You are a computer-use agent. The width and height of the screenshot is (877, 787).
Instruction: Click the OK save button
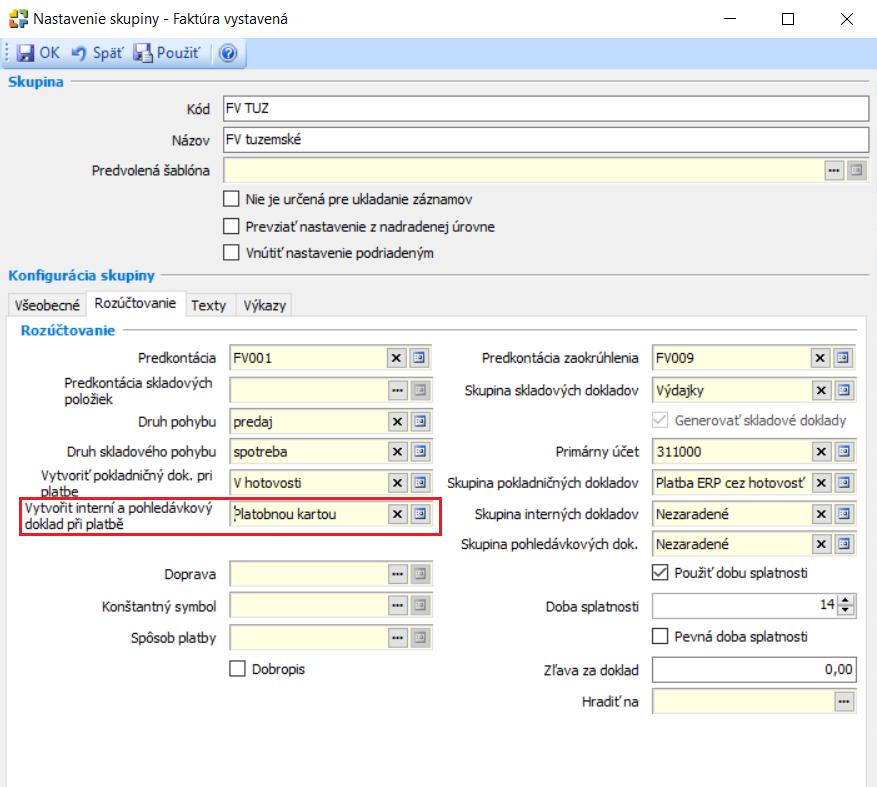[37, 53]
